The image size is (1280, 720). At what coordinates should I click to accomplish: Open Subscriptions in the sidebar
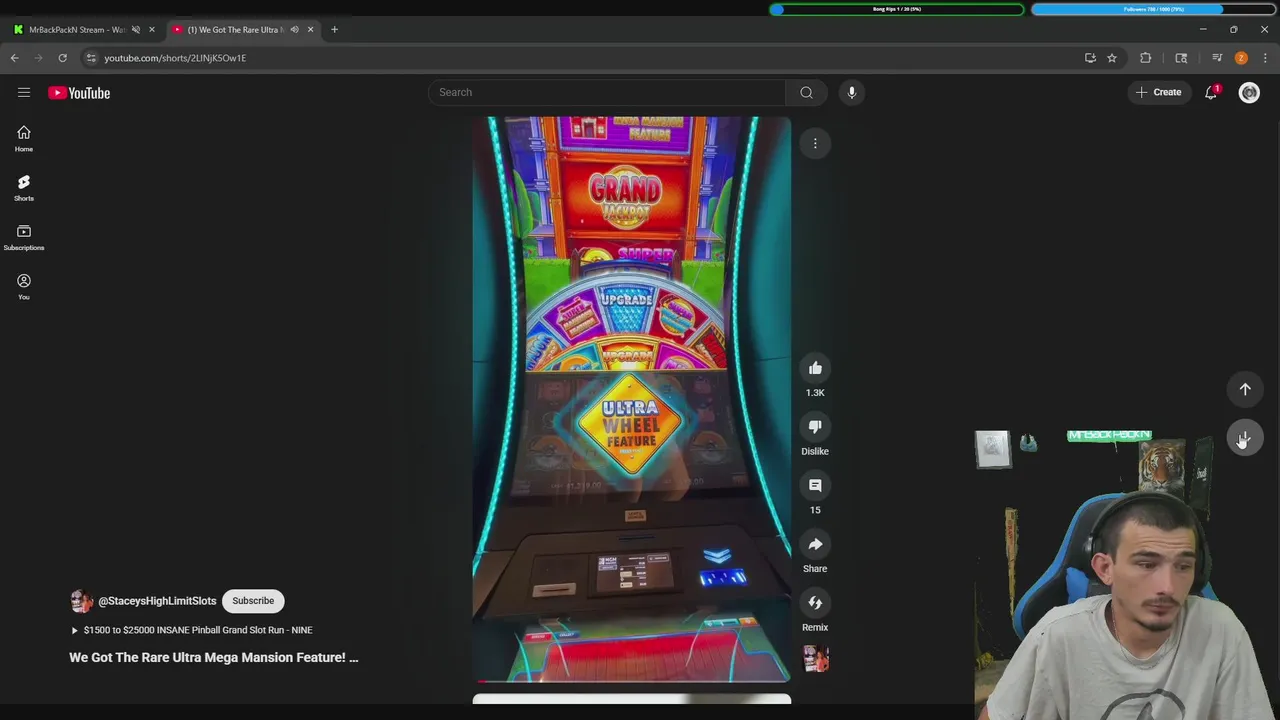(24, 237)
